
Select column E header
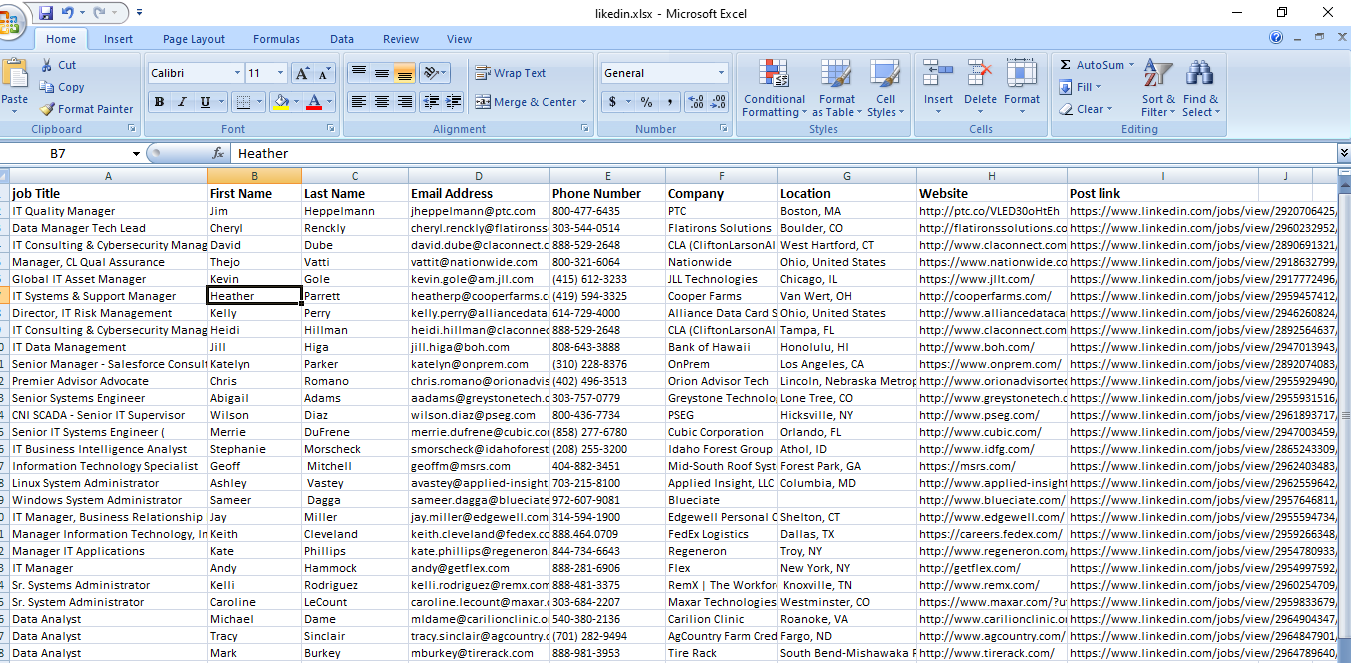click(x=607, y=176)
